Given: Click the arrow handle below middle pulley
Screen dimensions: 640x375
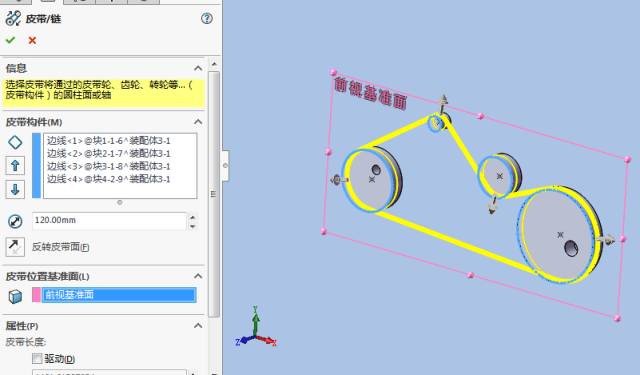Looking at the screenshot, I should (x=493, y=205).
